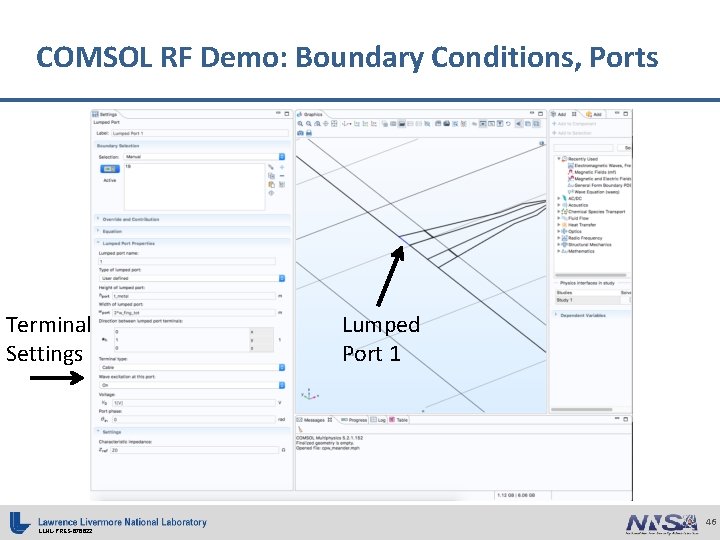
Task: Click the clear selection icon
Action: [x=282, y=185]
